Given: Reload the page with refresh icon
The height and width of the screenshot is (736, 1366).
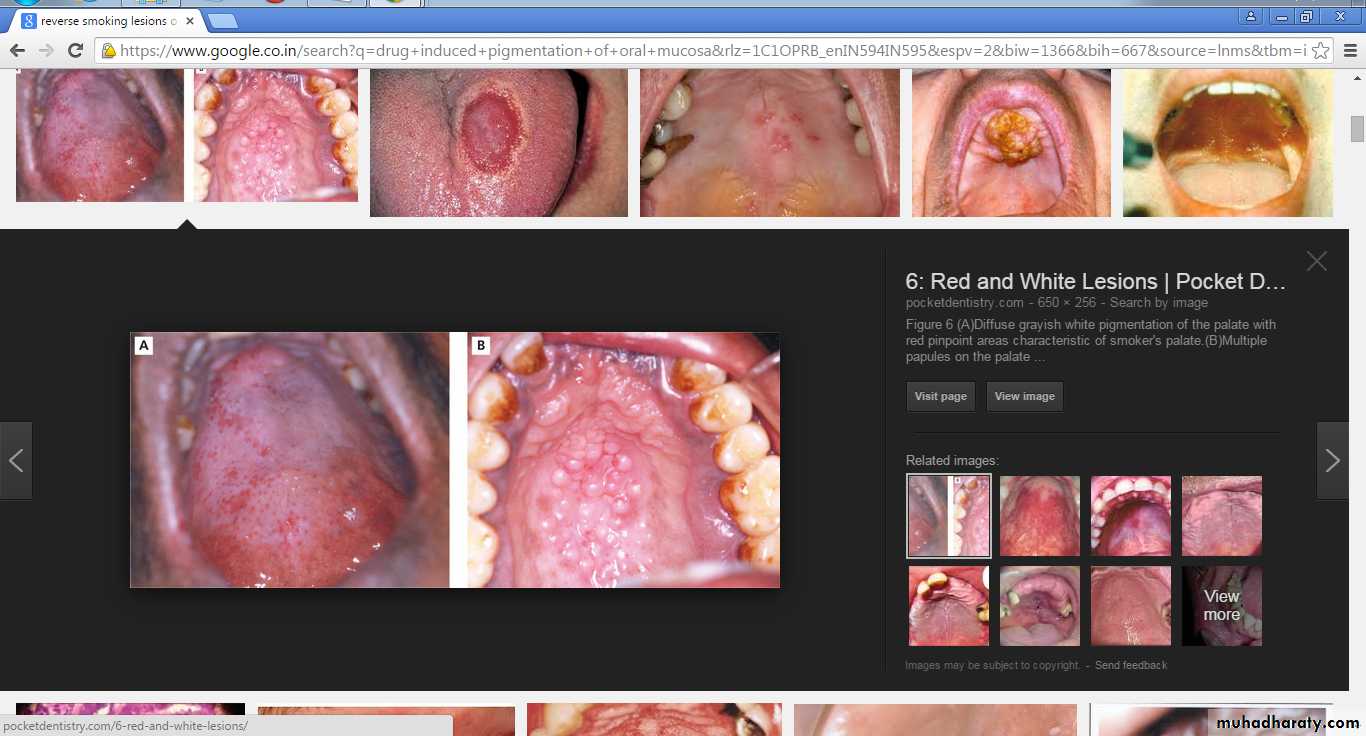Looking at the screenshot, I should [75, 50].
